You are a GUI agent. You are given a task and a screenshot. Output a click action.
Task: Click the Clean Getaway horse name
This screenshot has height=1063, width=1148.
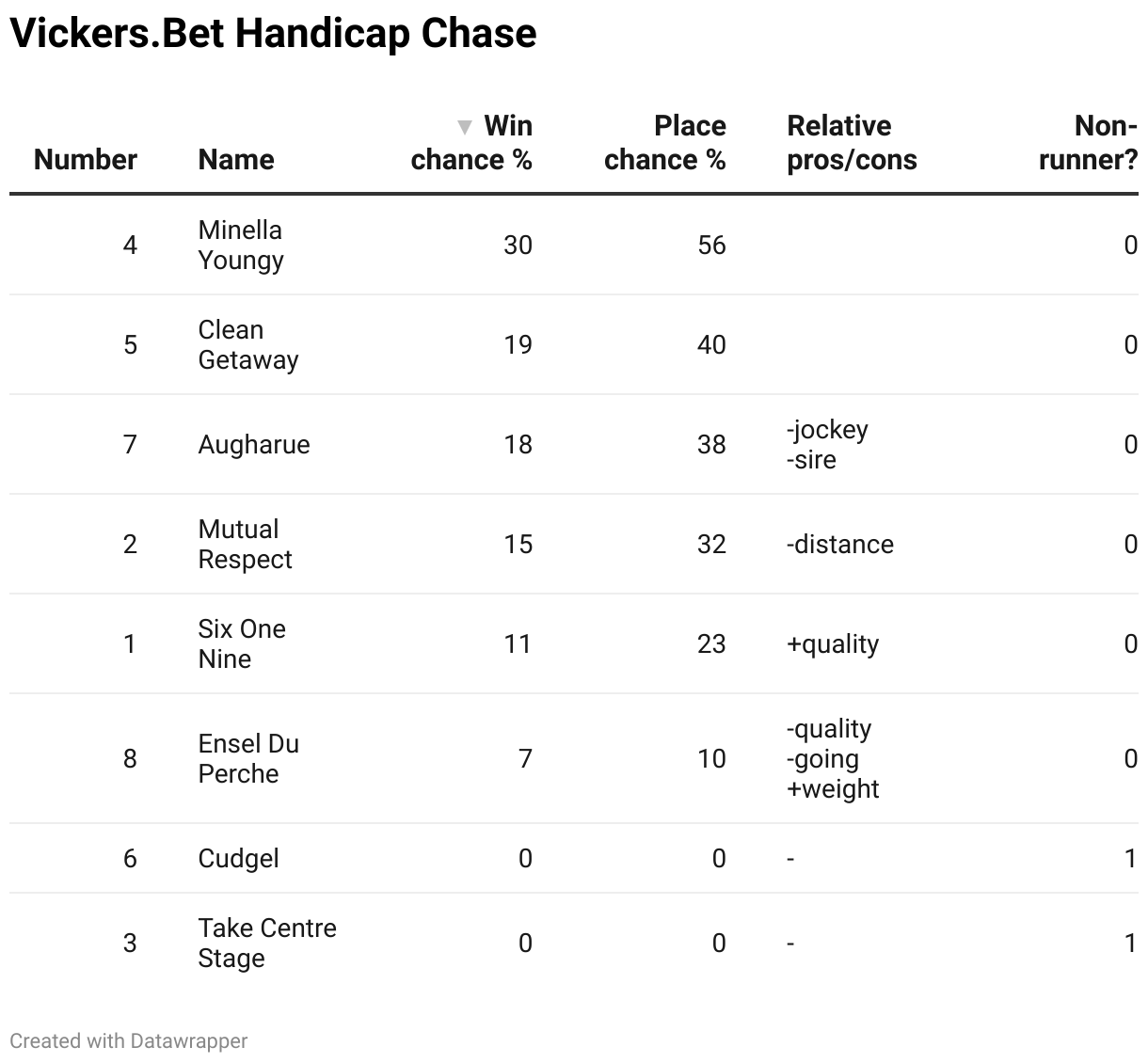[247, 344]
